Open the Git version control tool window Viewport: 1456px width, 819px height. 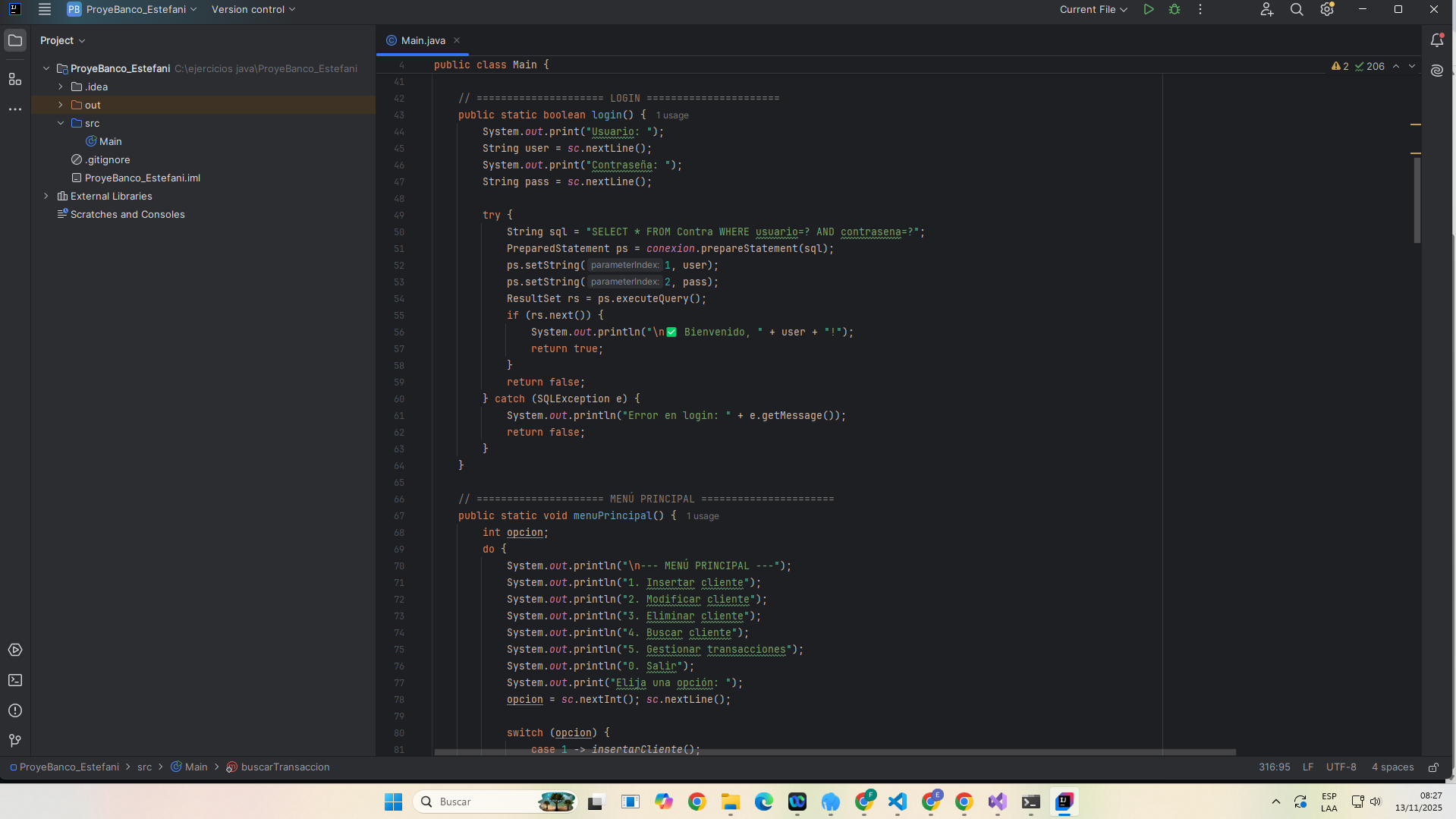[x=15, y=740]
